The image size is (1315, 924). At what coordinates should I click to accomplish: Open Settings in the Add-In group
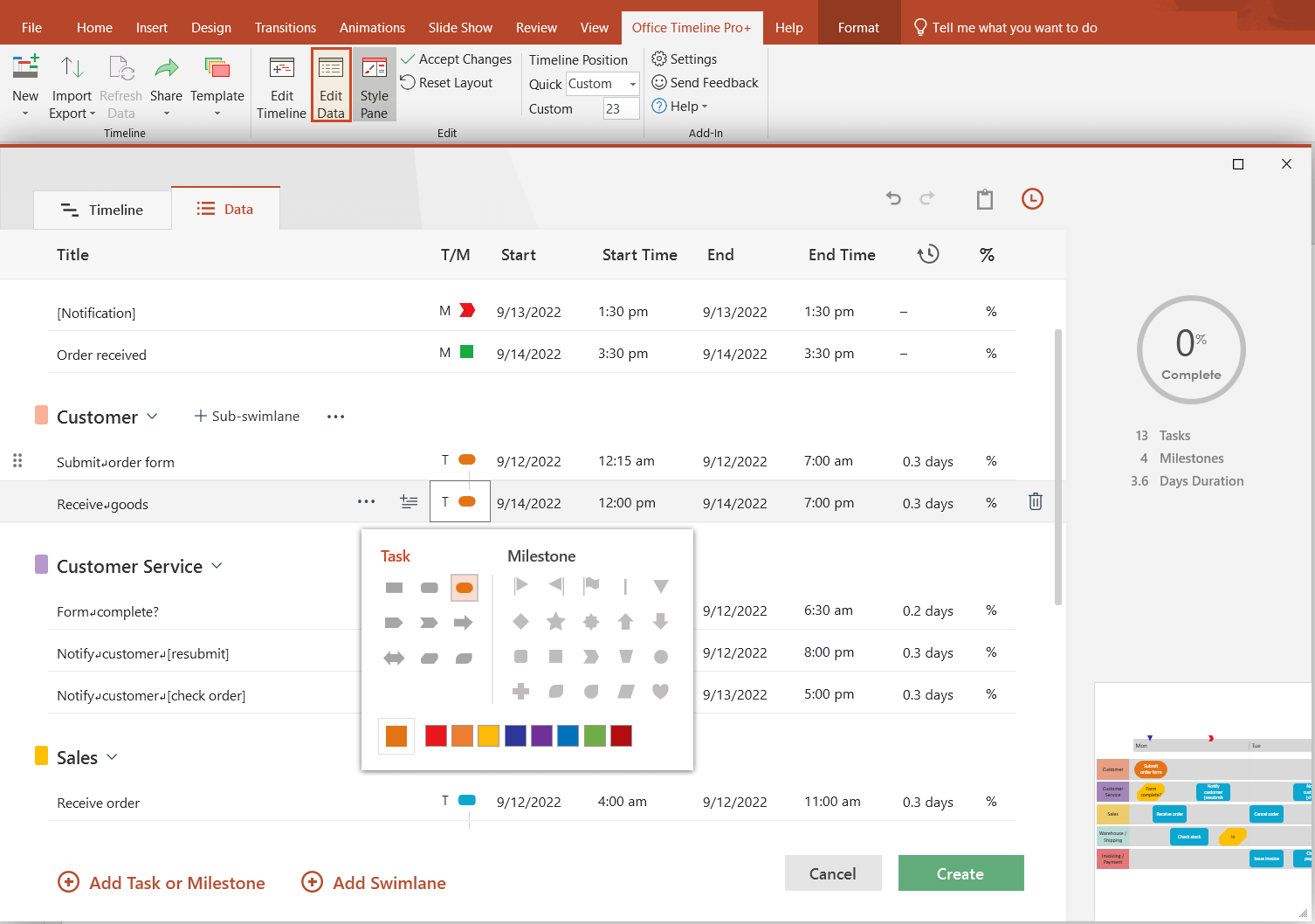685,59
